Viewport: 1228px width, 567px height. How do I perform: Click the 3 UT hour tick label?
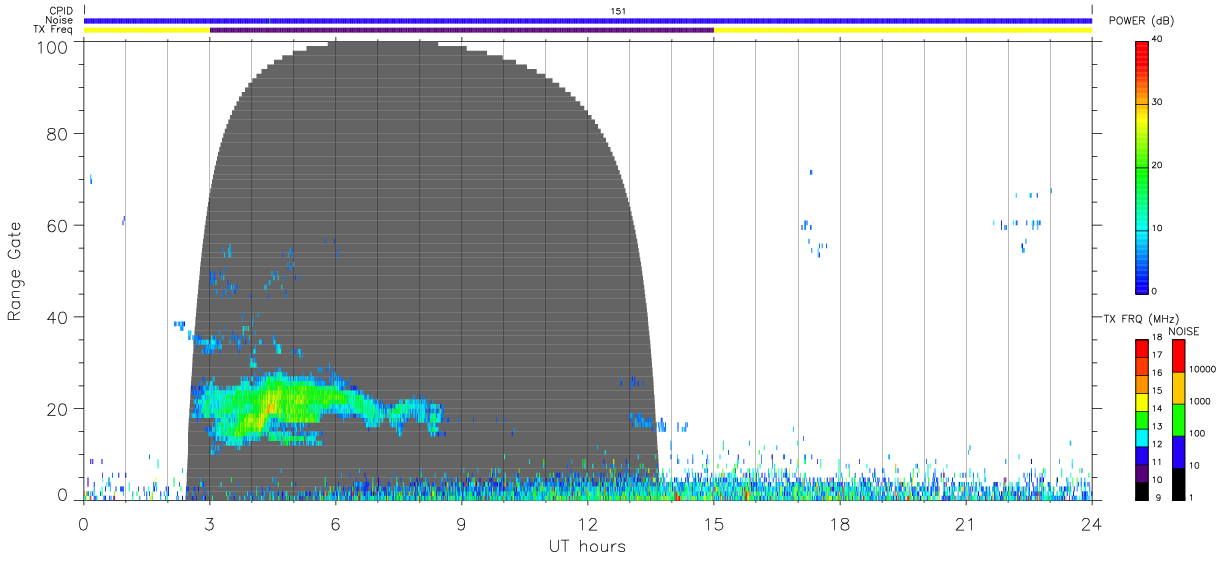[210, 524]
